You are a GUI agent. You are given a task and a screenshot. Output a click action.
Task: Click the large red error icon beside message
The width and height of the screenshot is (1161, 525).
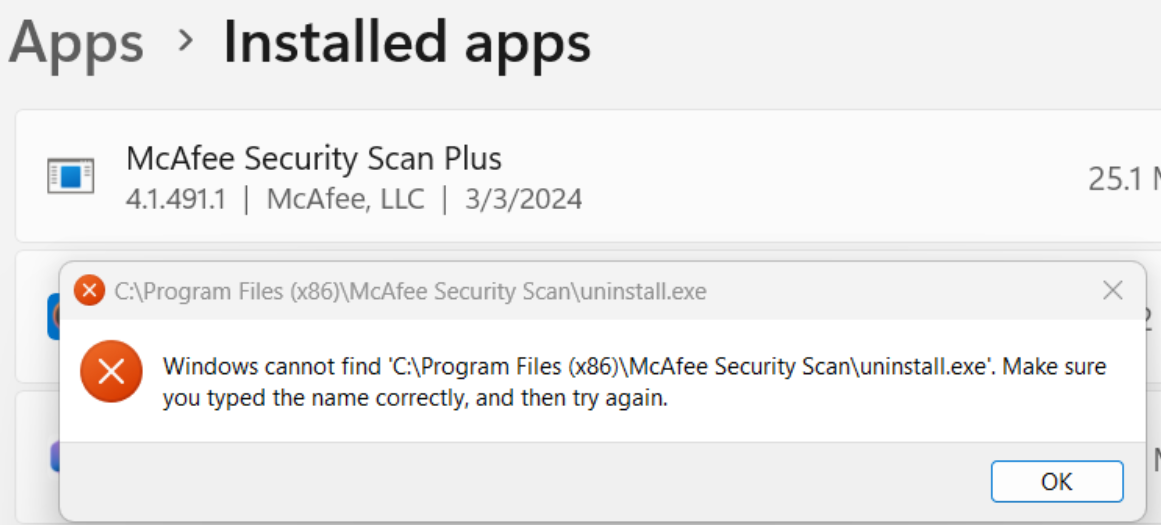[x=111, y=371]
